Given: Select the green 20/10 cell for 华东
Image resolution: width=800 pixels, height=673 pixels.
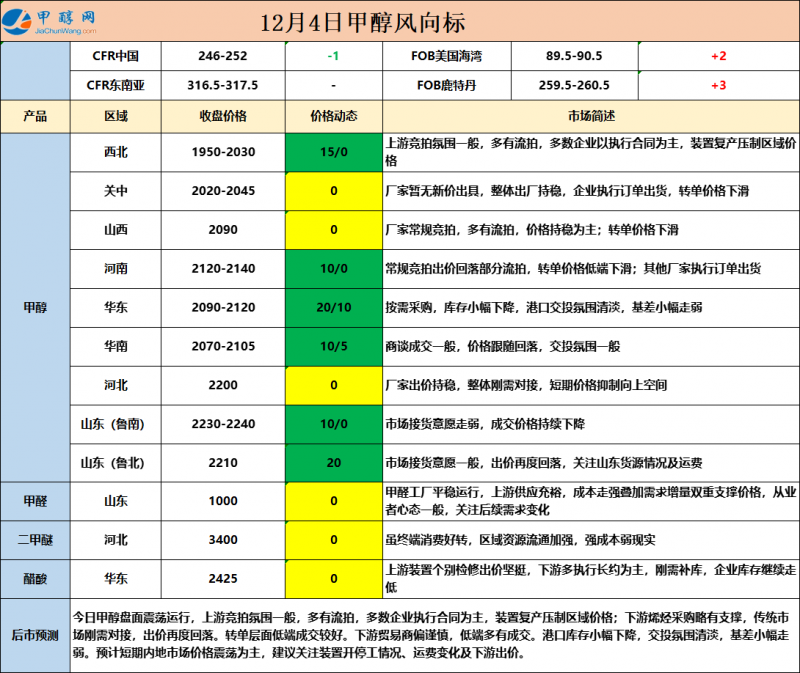Looking at the screenshot, I should [332, 307].
